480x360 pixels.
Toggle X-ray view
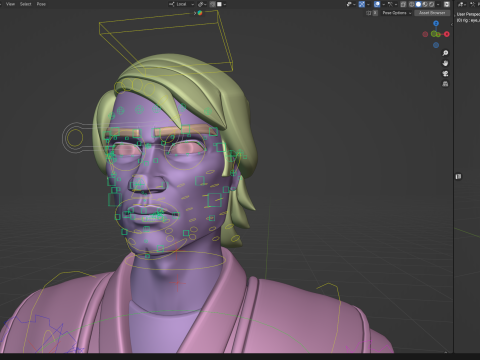click(x=403, y=4)
